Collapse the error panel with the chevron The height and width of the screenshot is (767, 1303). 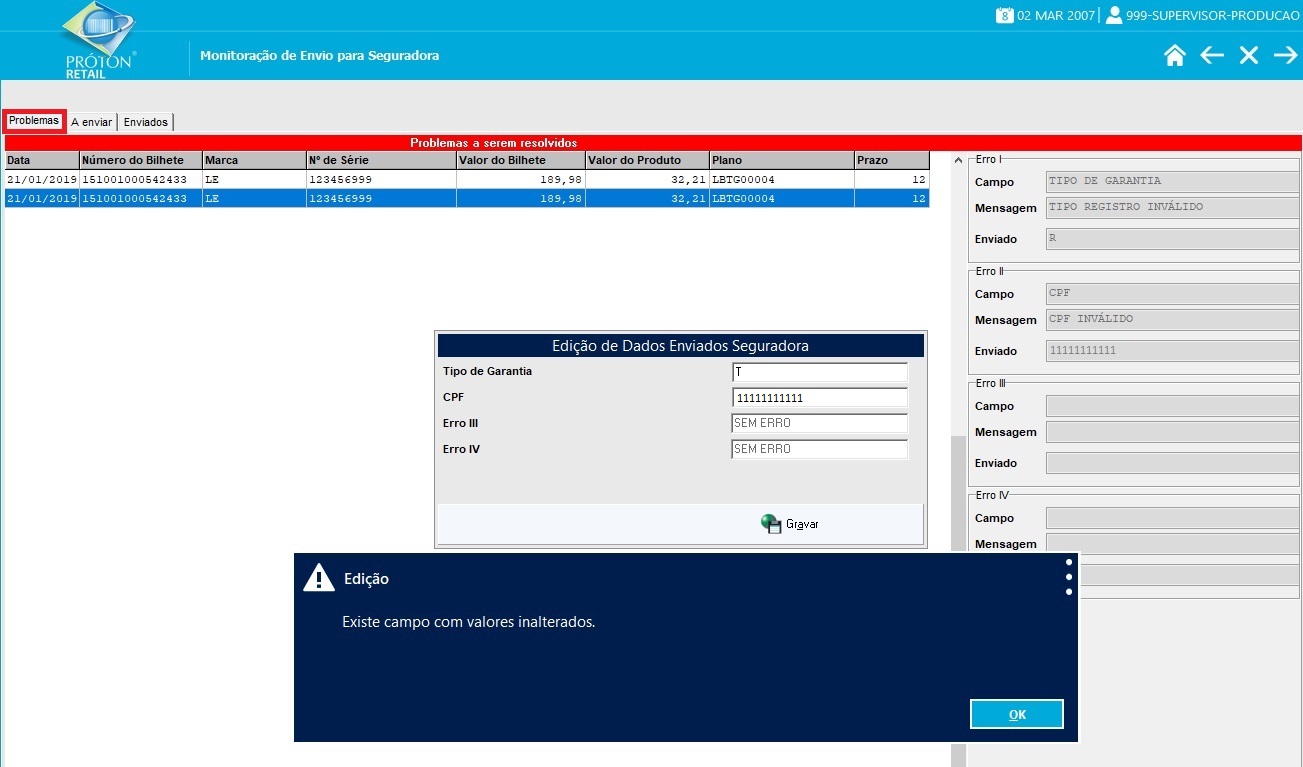pyautogui.click(x=958, y=160)
